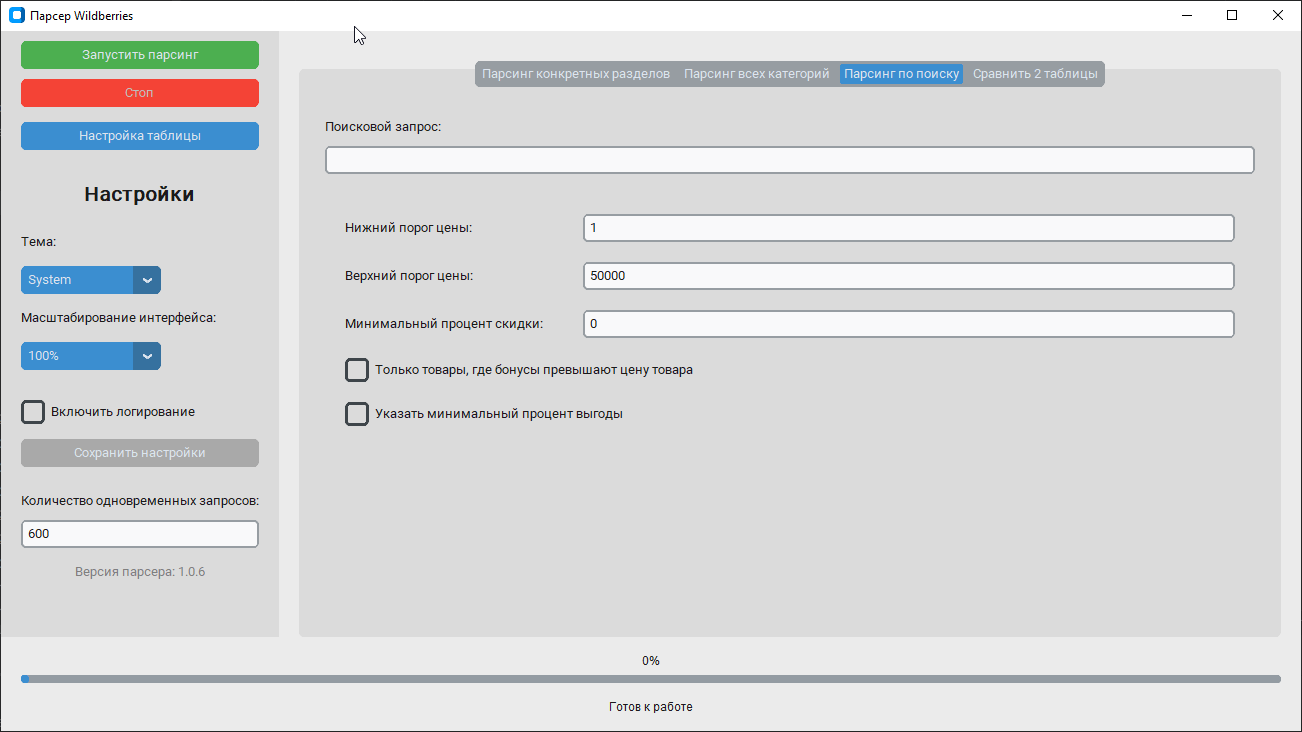Click the Поисковой запрос text field

(x=789, y=160)
